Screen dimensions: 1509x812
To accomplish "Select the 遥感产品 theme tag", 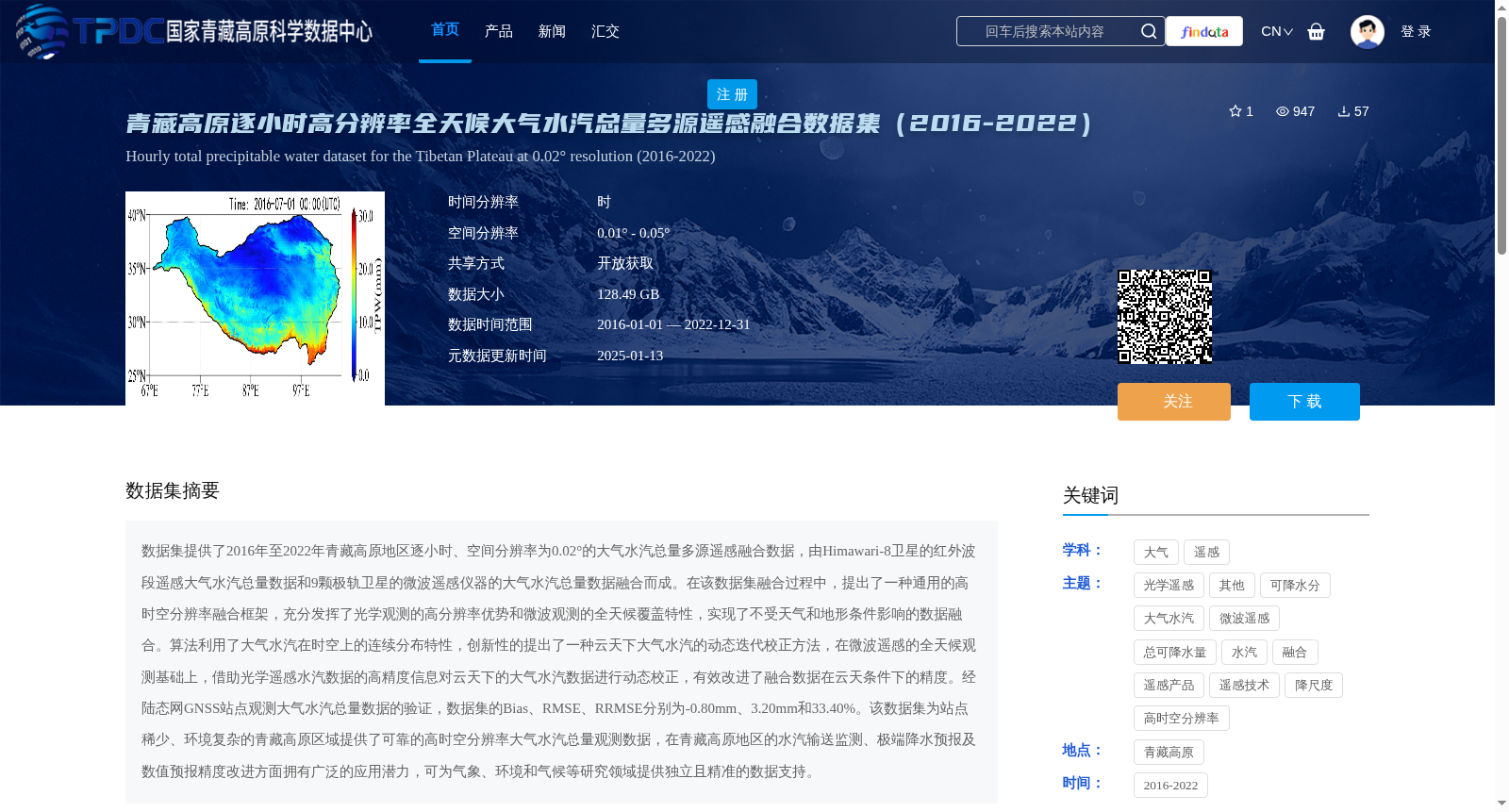I will tap(1169, 686).
